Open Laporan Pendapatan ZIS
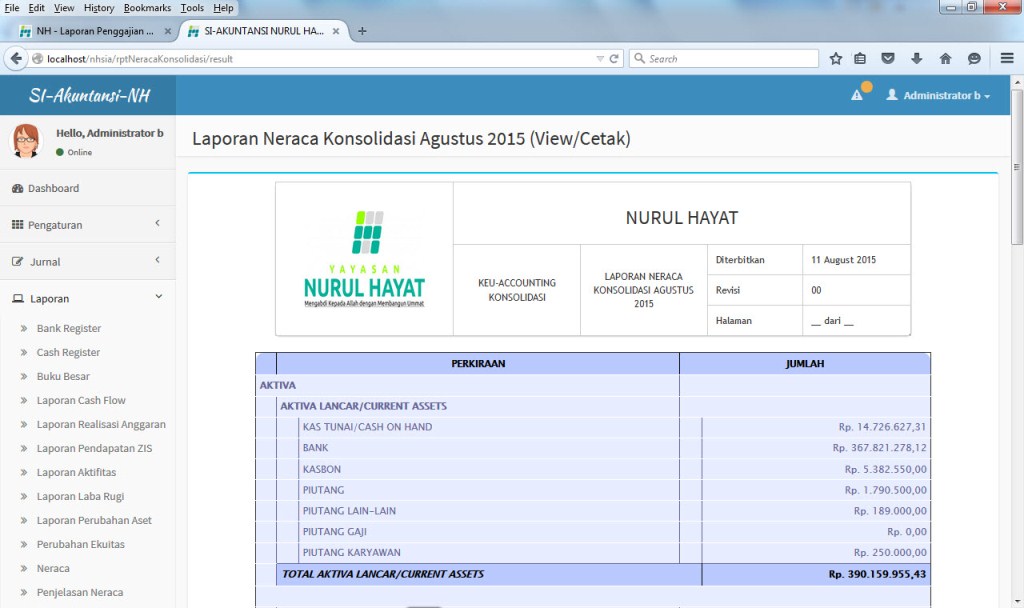The height and width of the screenshot is (608, 1024). [94, 449]
